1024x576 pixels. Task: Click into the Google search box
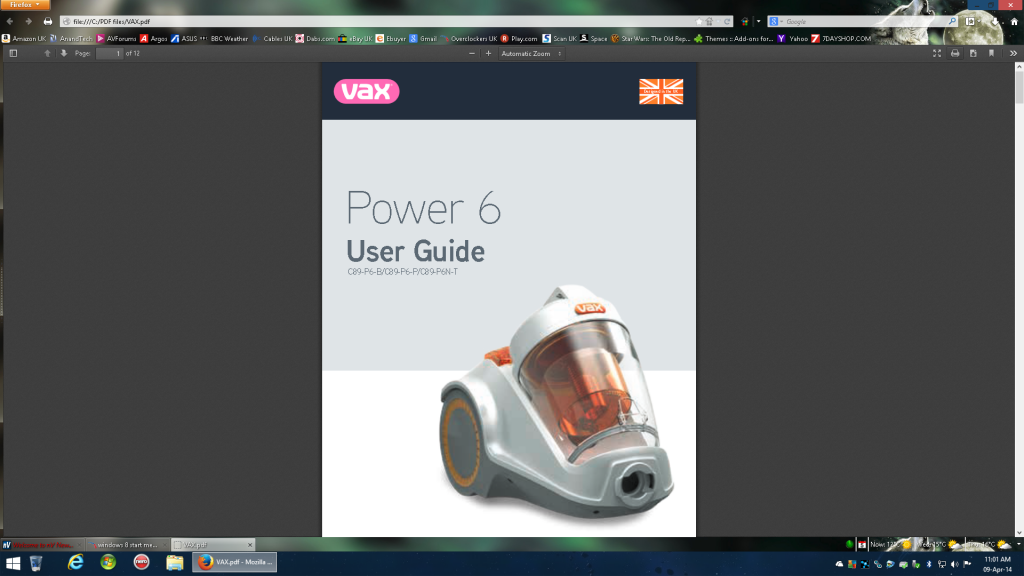click(x=865, y=22)
